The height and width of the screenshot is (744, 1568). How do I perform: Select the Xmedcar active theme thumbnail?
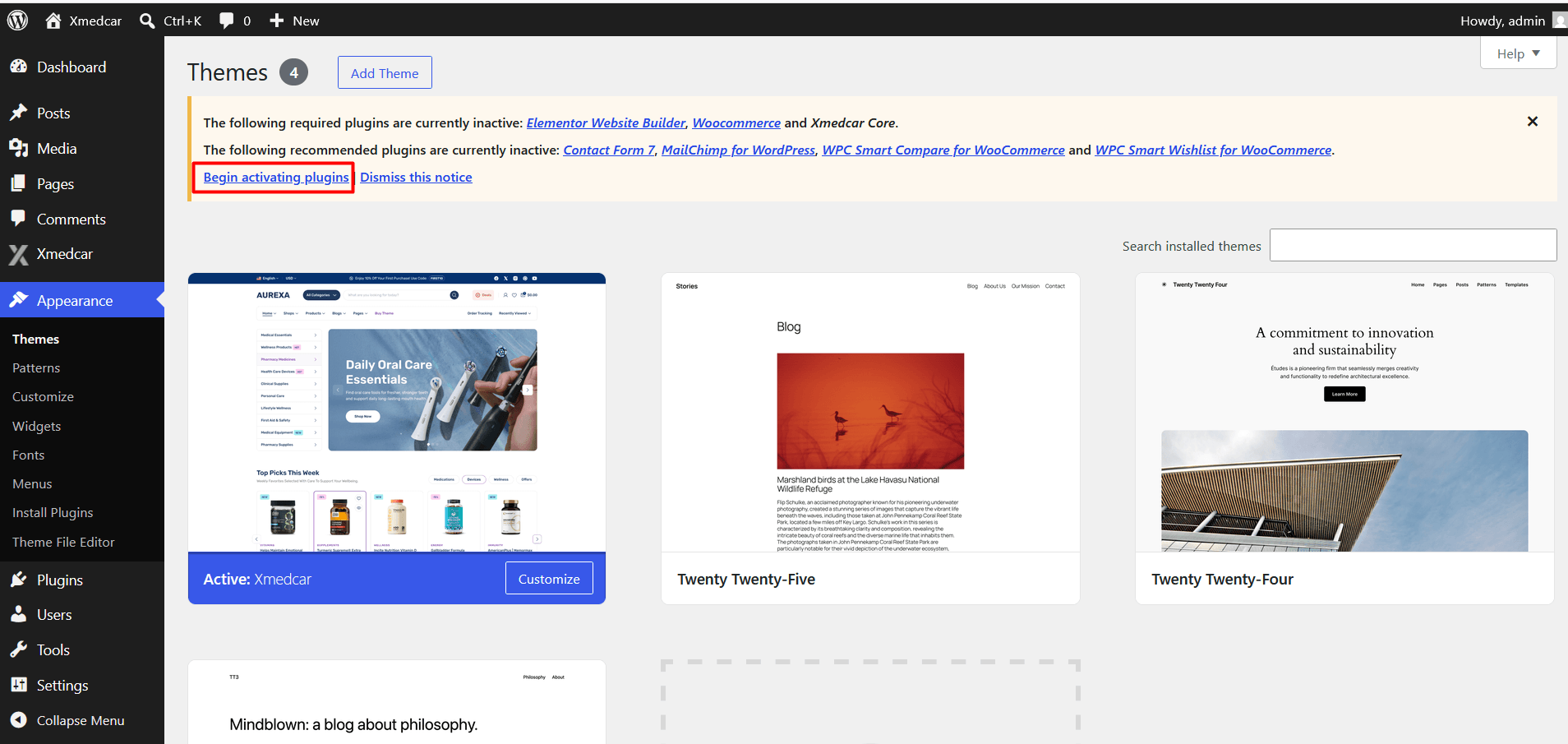pyautogui.click(x=397, y=413)
